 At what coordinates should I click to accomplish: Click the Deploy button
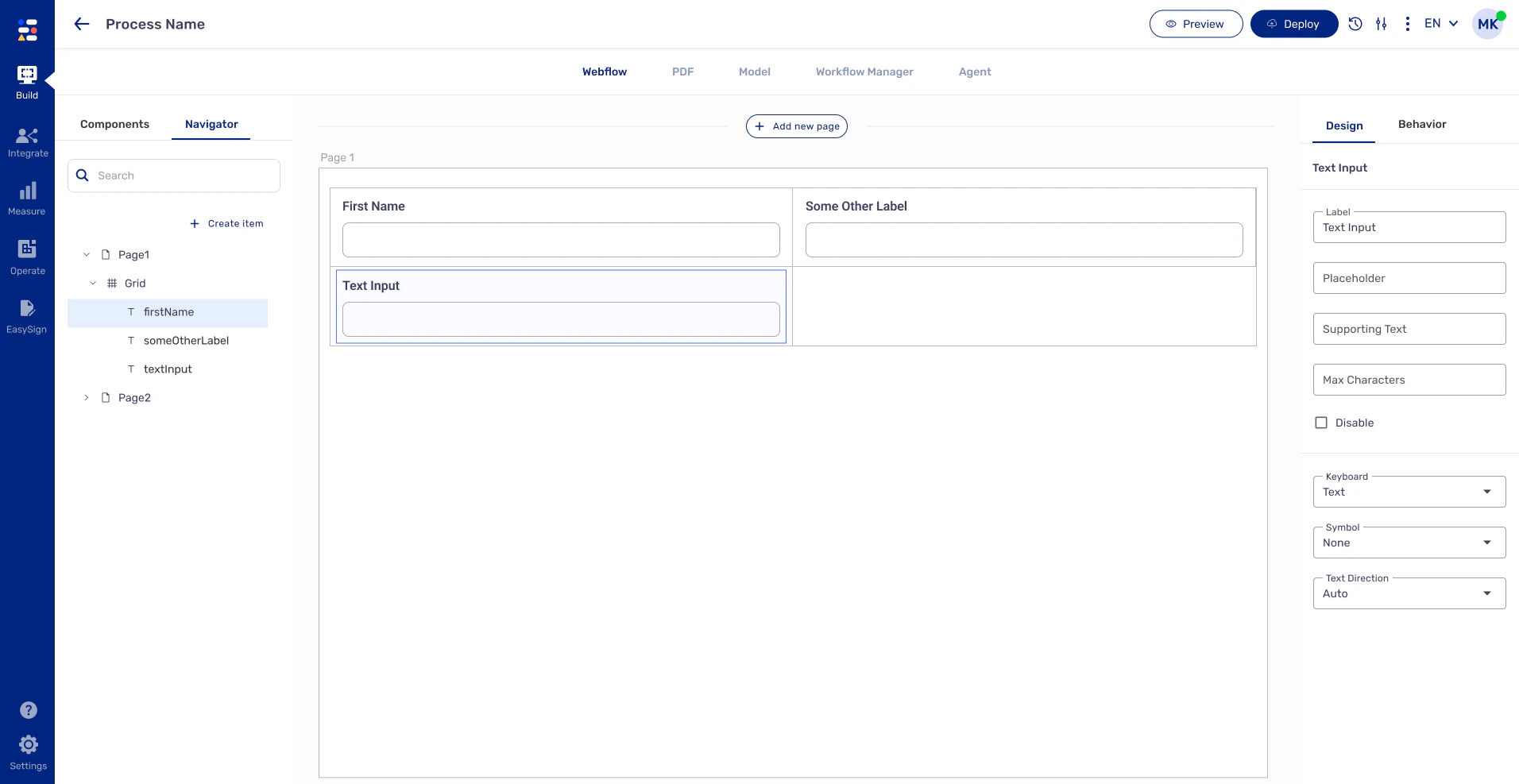click(1293, 24)
